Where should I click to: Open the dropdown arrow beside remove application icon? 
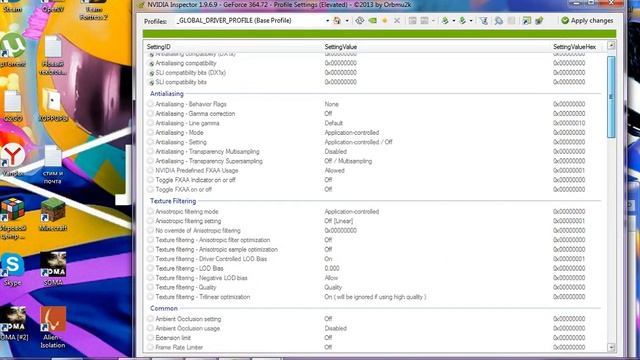(433, 20)
